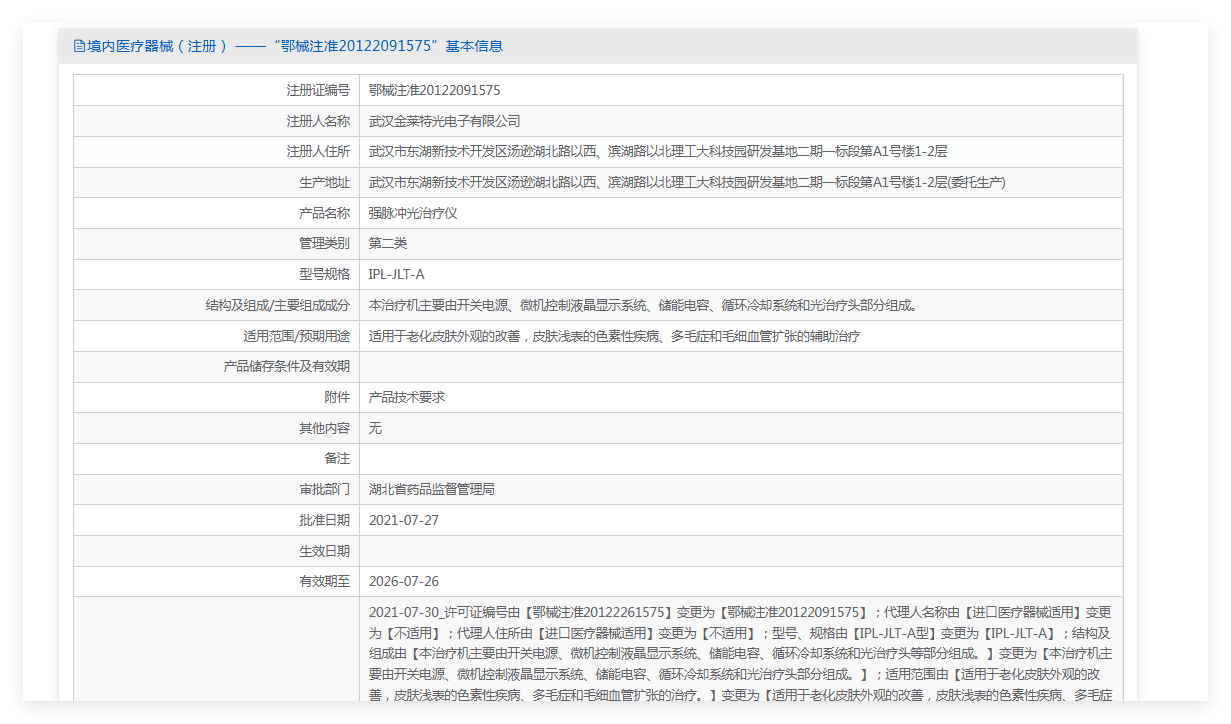Select the product name 强脉冲光治疗仪
The image size is (1231, 724).
click(413, 213)
